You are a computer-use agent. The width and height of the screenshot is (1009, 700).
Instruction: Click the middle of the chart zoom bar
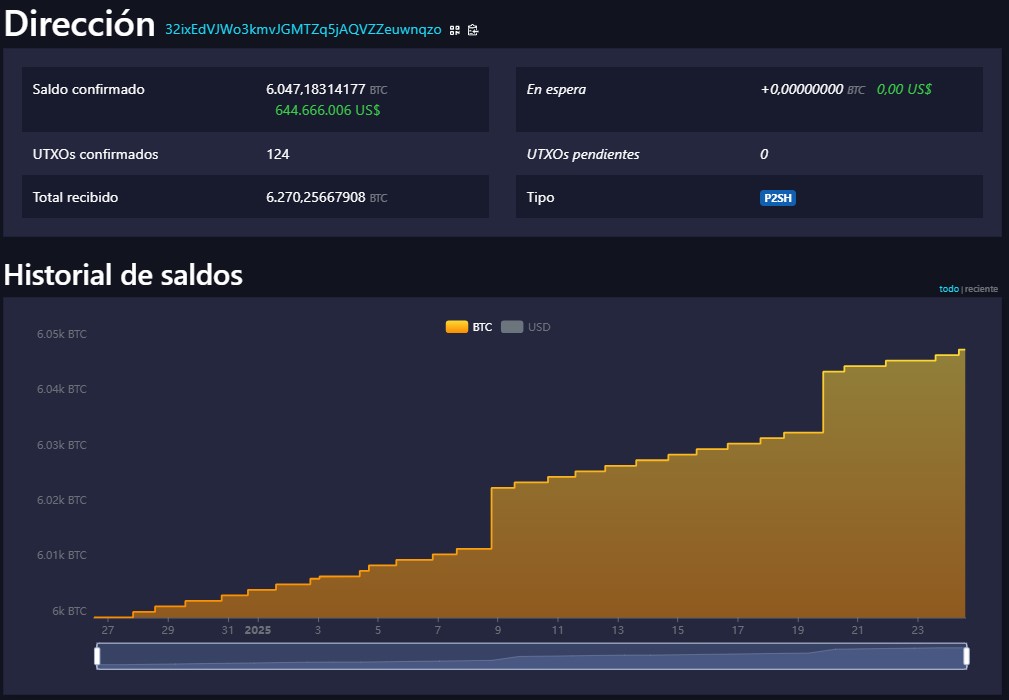[532, 656]
